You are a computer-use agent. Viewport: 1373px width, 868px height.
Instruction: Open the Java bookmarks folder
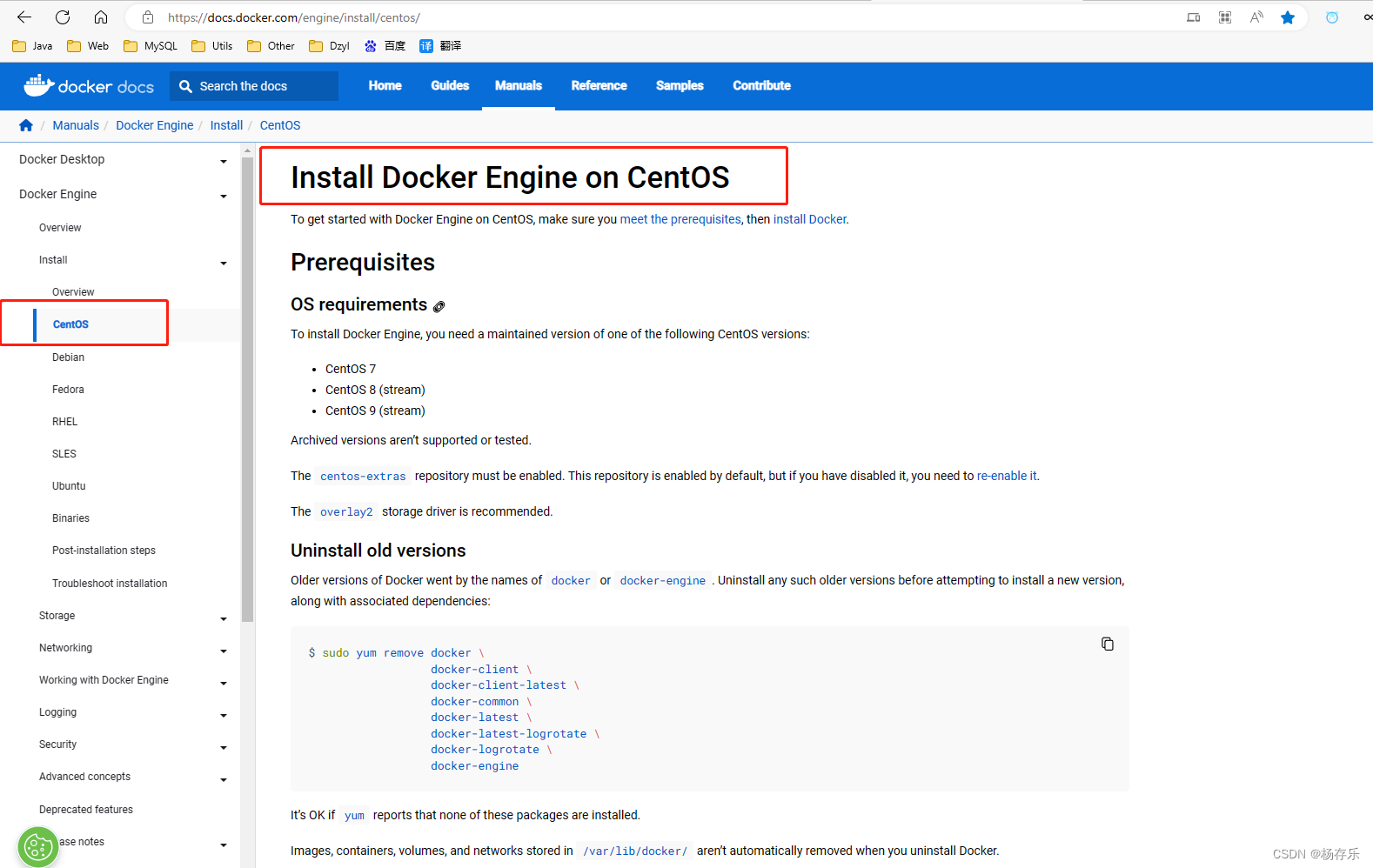coord(32,46)
